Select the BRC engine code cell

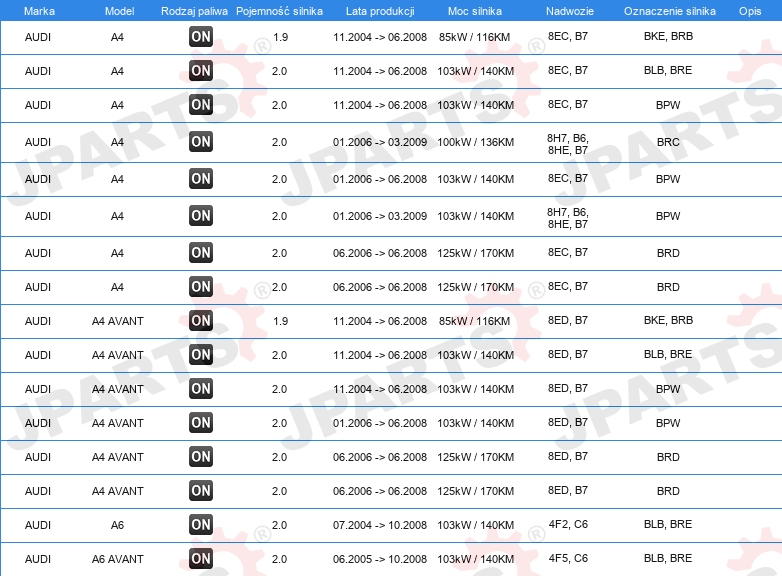668,142
